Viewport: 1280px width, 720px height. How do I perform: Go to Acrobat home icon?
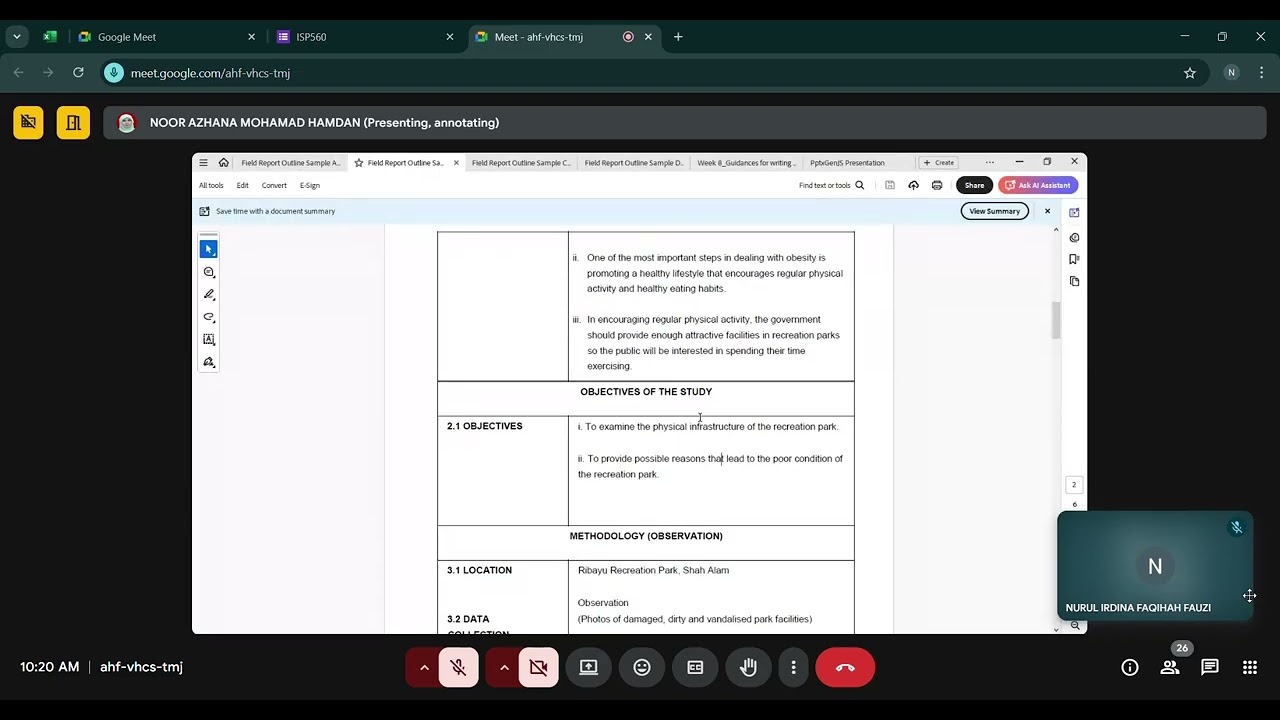click(223, 162)
